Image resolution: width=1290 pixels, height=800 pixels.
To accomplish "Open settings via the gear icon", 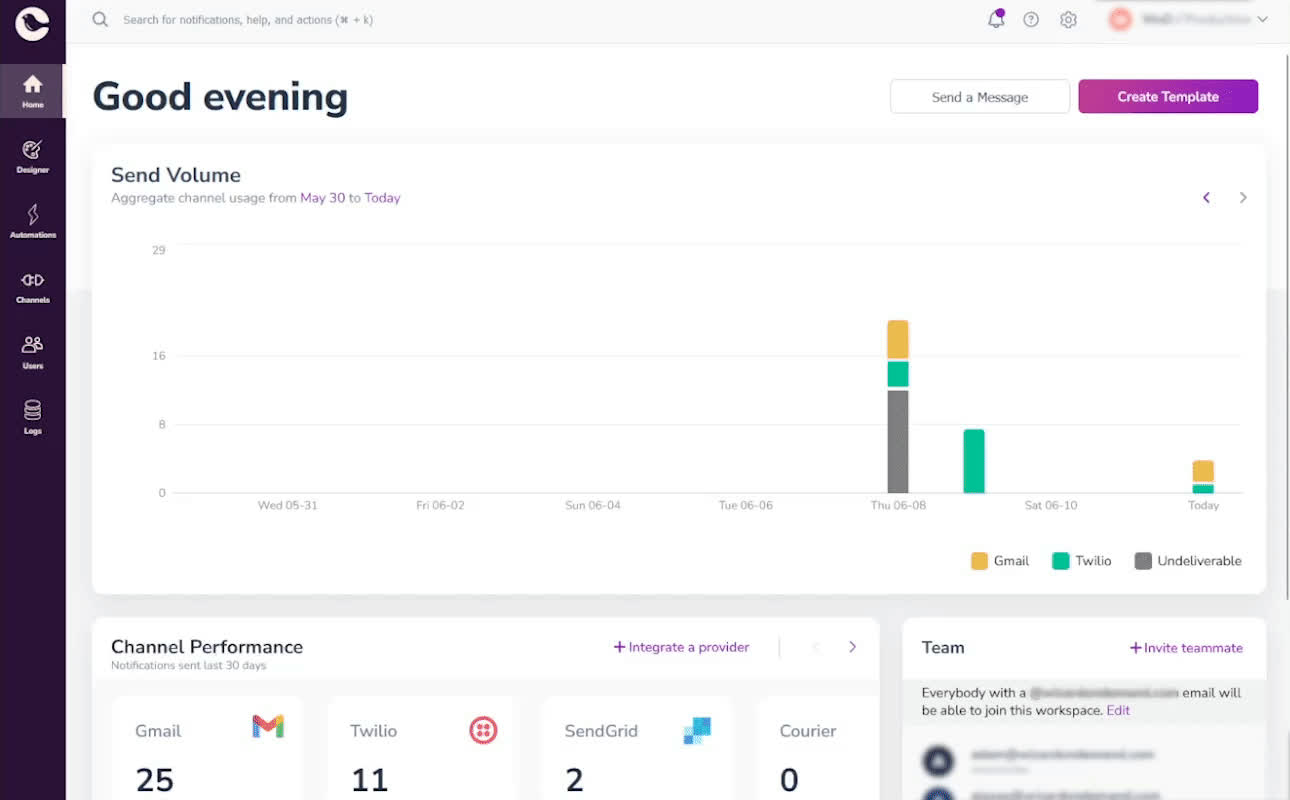I will click(1068, 20).
